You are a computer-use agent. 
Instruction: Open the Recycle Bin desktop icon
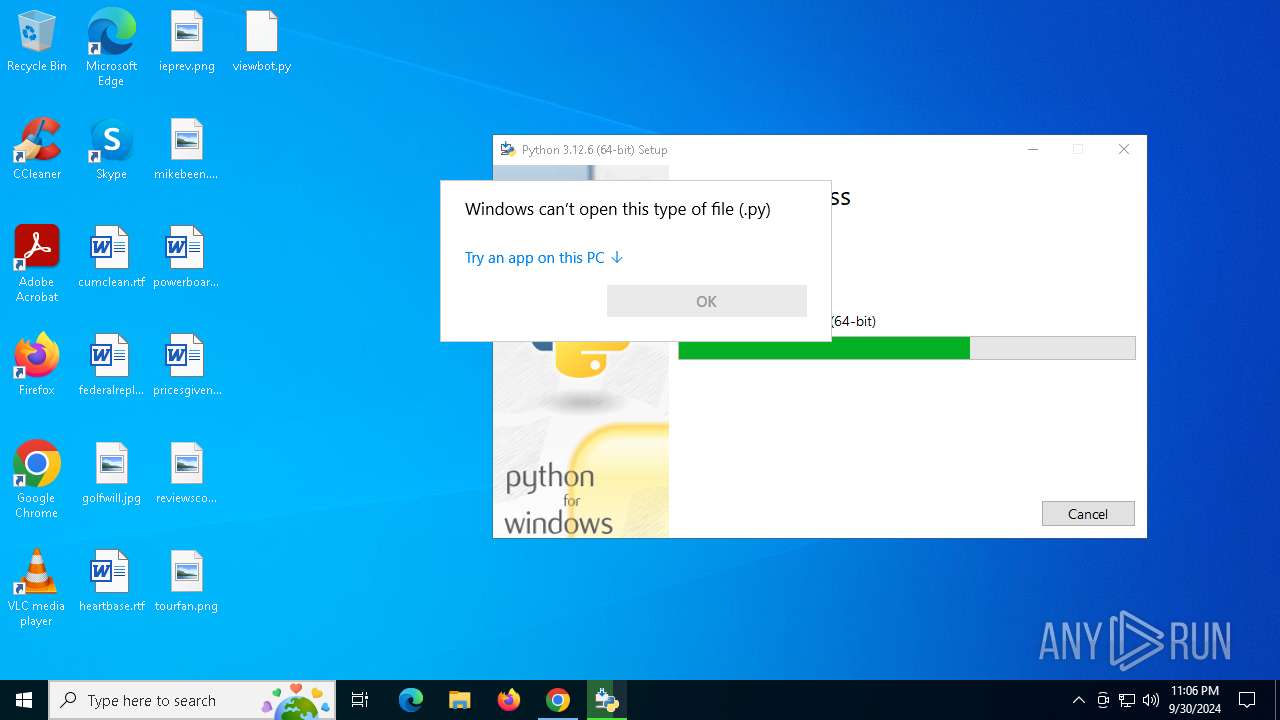(37, 42)
